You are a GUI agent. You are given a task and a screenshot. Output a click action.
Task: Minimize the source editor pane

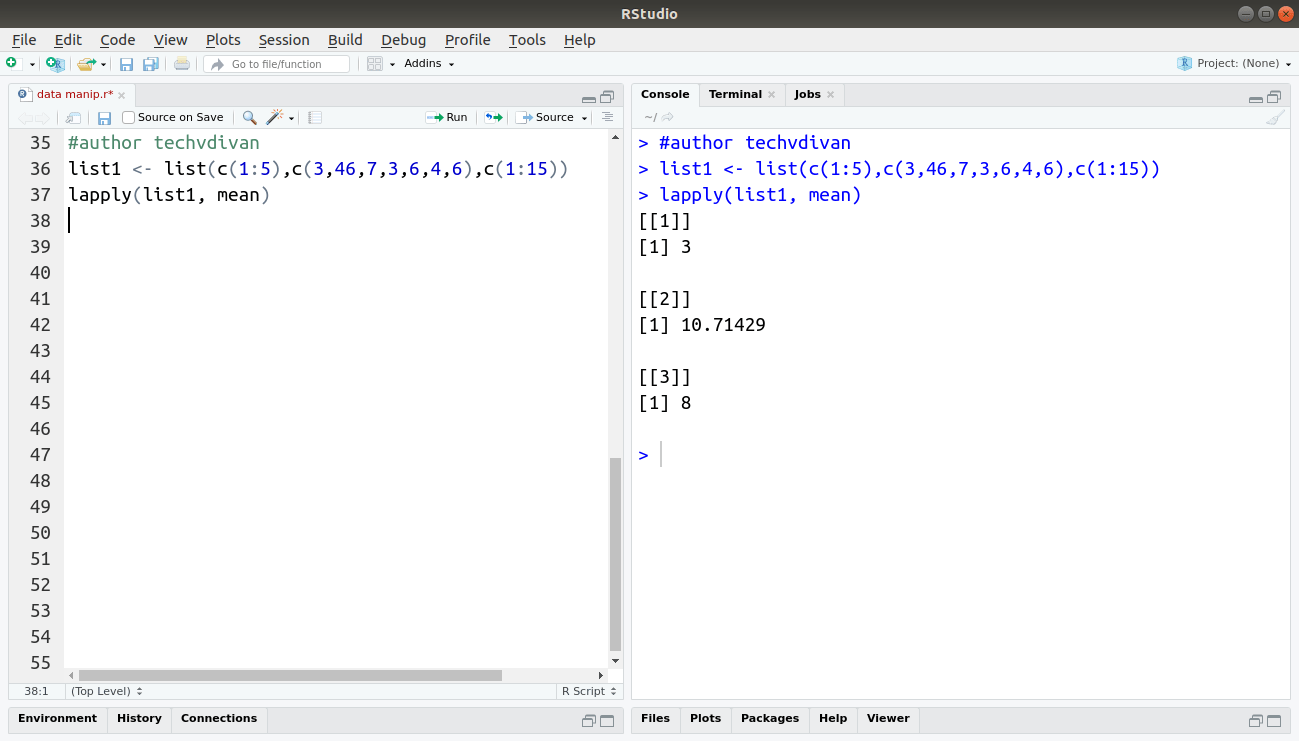tap(589, 98)
